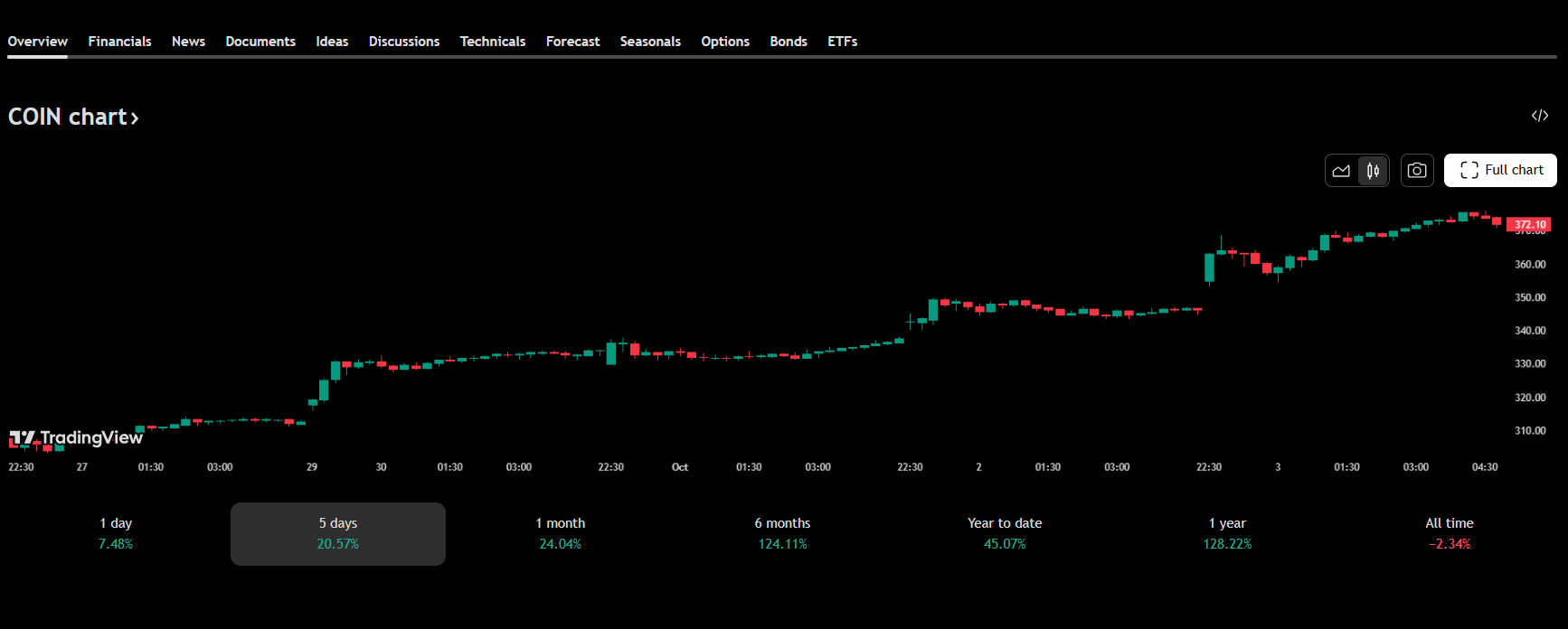1568x629 pixels.
Task: Show the 6 months performance range
Action: (x=782, y=533)
